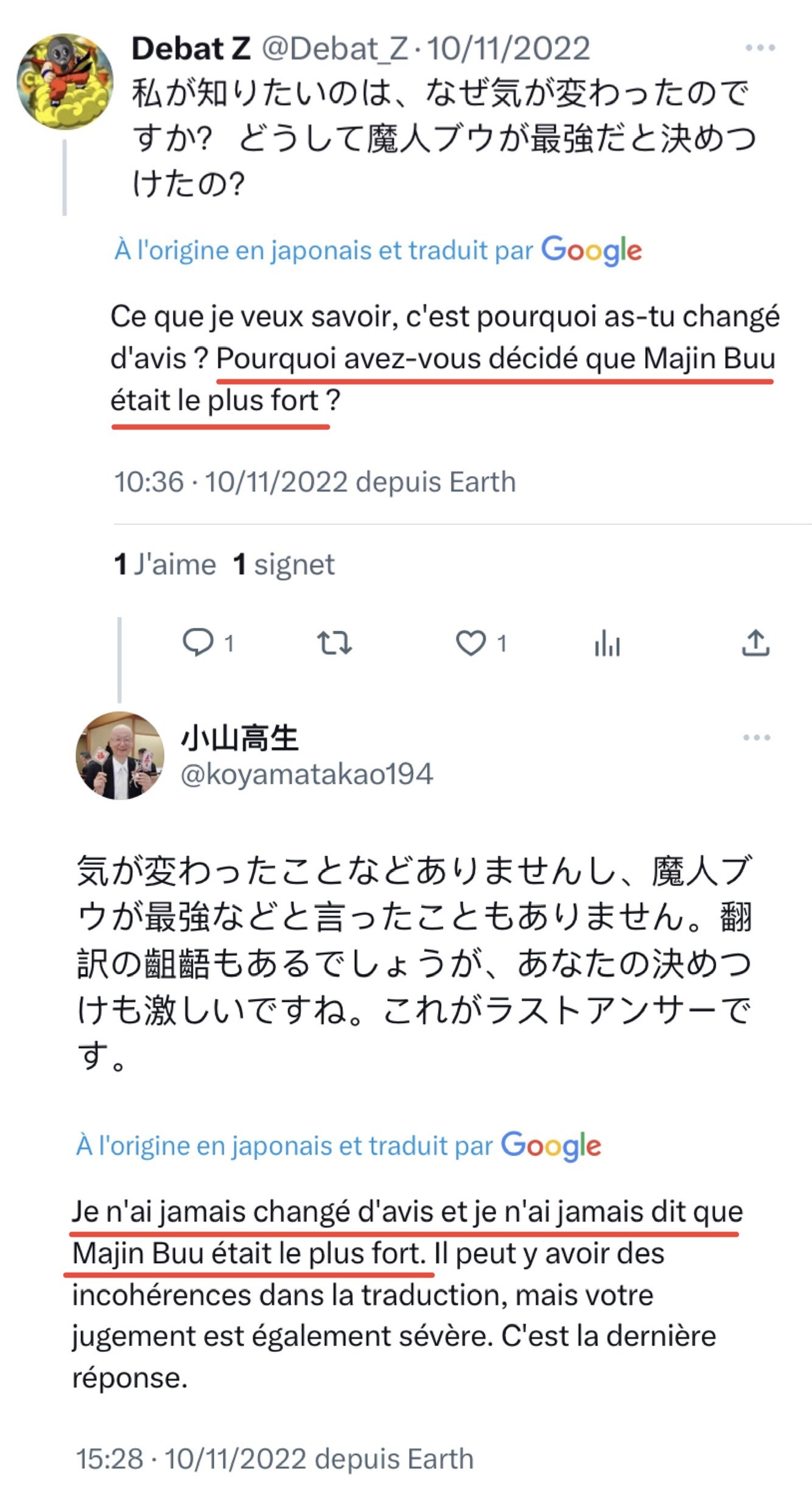The image size is (812, 1509).
Task: Click the @koyamatakao194 handle
Action: pyautogui.click(x=307, y=775)
